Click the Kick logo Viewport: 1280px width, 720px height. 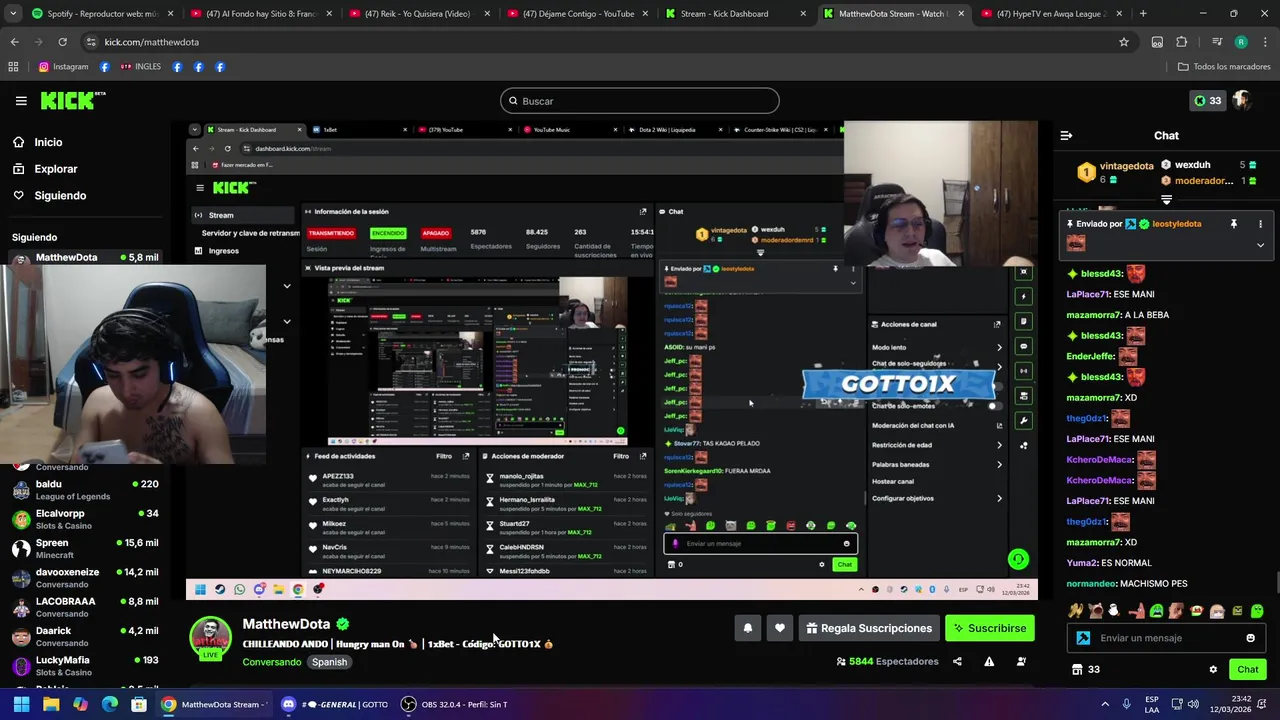72,100
